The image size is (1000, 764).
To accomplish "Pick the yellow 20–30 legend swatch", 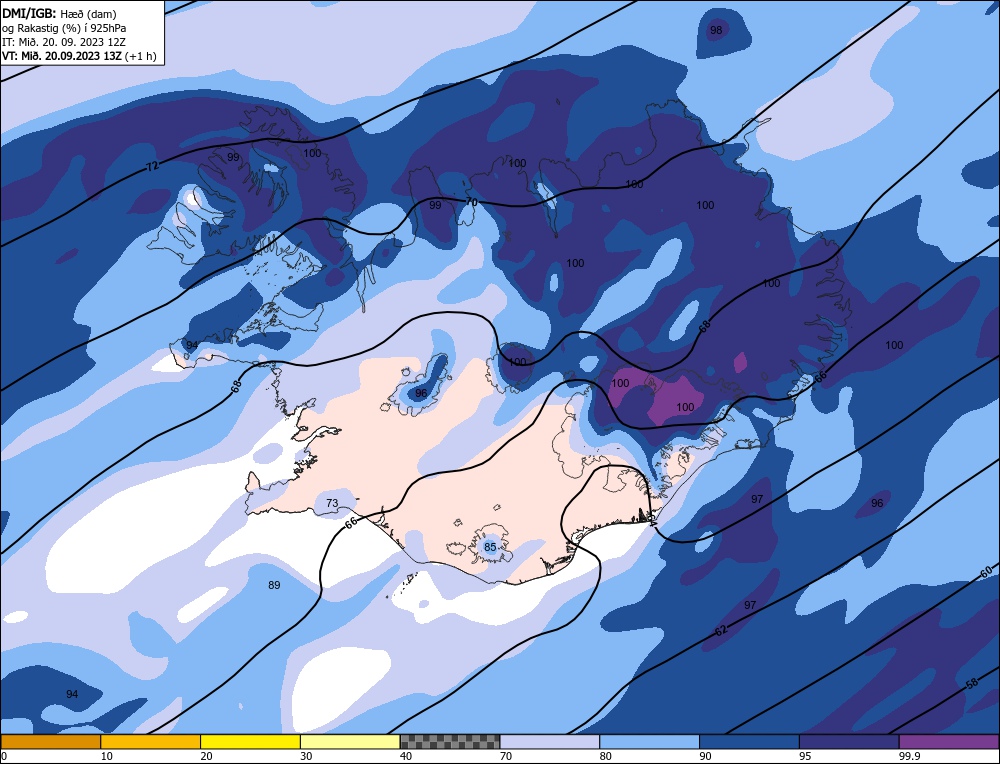I will pos(250,742).
